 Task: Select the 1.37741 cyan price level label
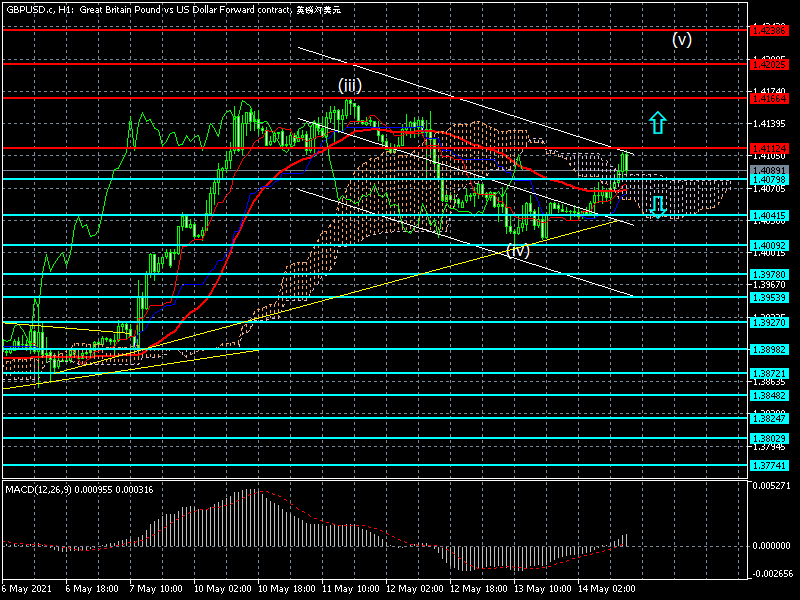[x=769, y=465]
